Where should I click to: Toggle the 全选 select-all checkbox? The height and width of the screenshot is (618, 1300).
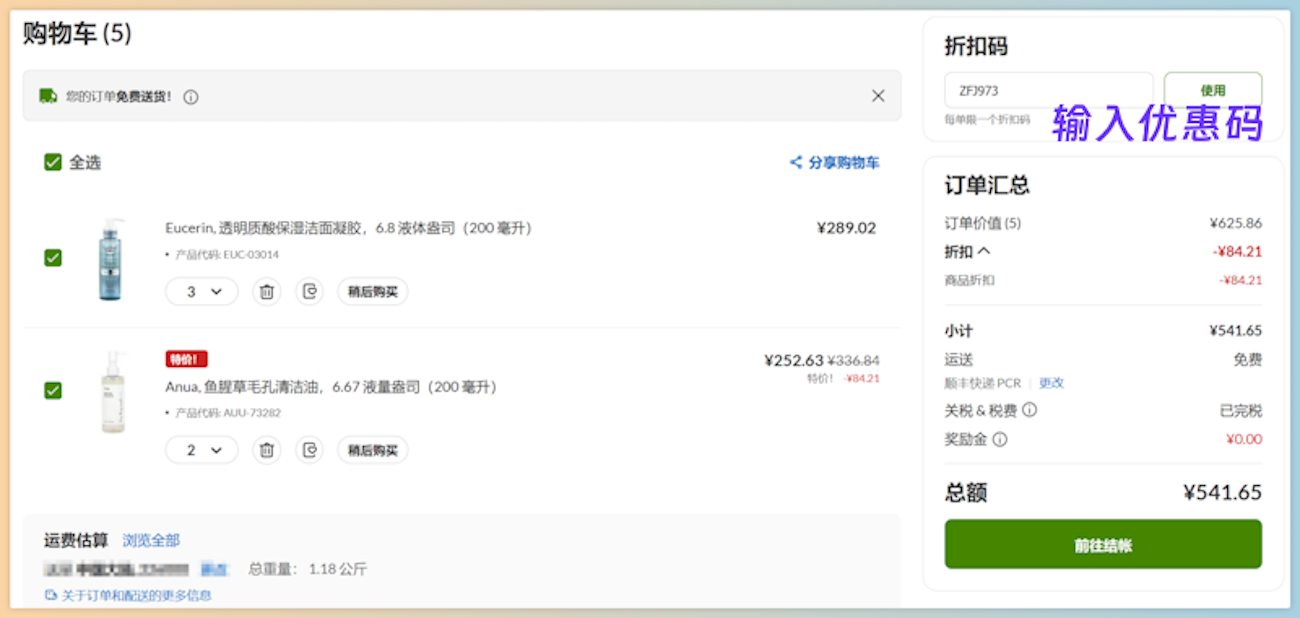[53, 162]
